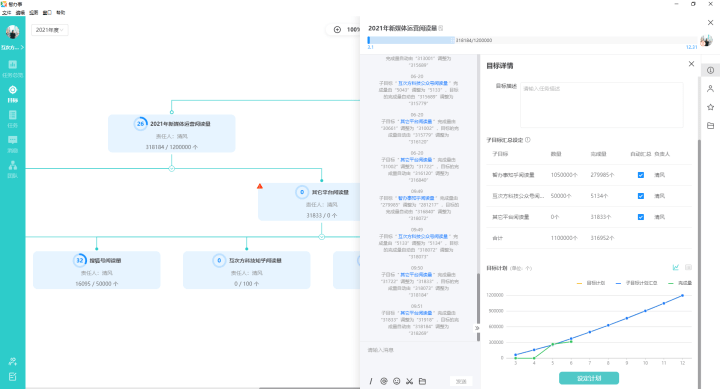Click the 318184/1200000 progress bar
This screenshot has width=720, height=389.
[x=532, y=40]
